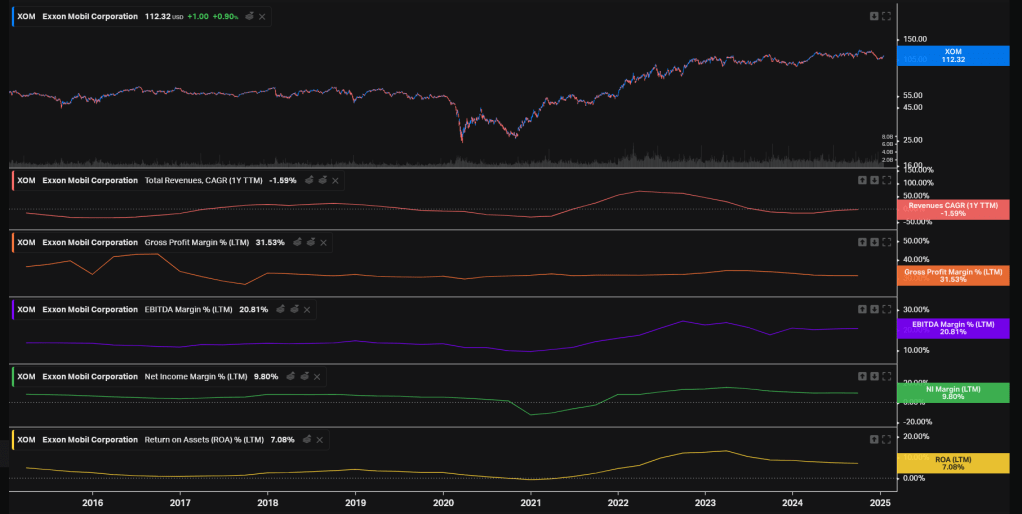Move Net Income Margin pane up

point(862,376)
